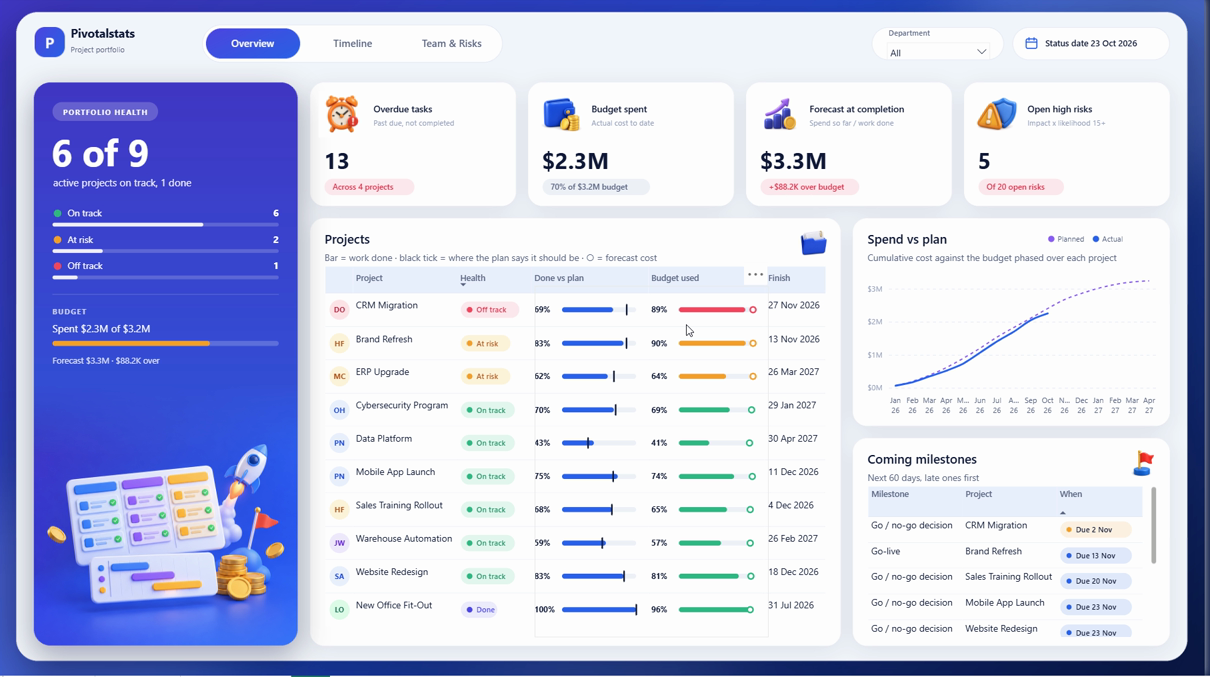This screenshot has height=677, width=1210.
Task: Click the chart icon on Forecast at completion
Action: click(779, 114)
